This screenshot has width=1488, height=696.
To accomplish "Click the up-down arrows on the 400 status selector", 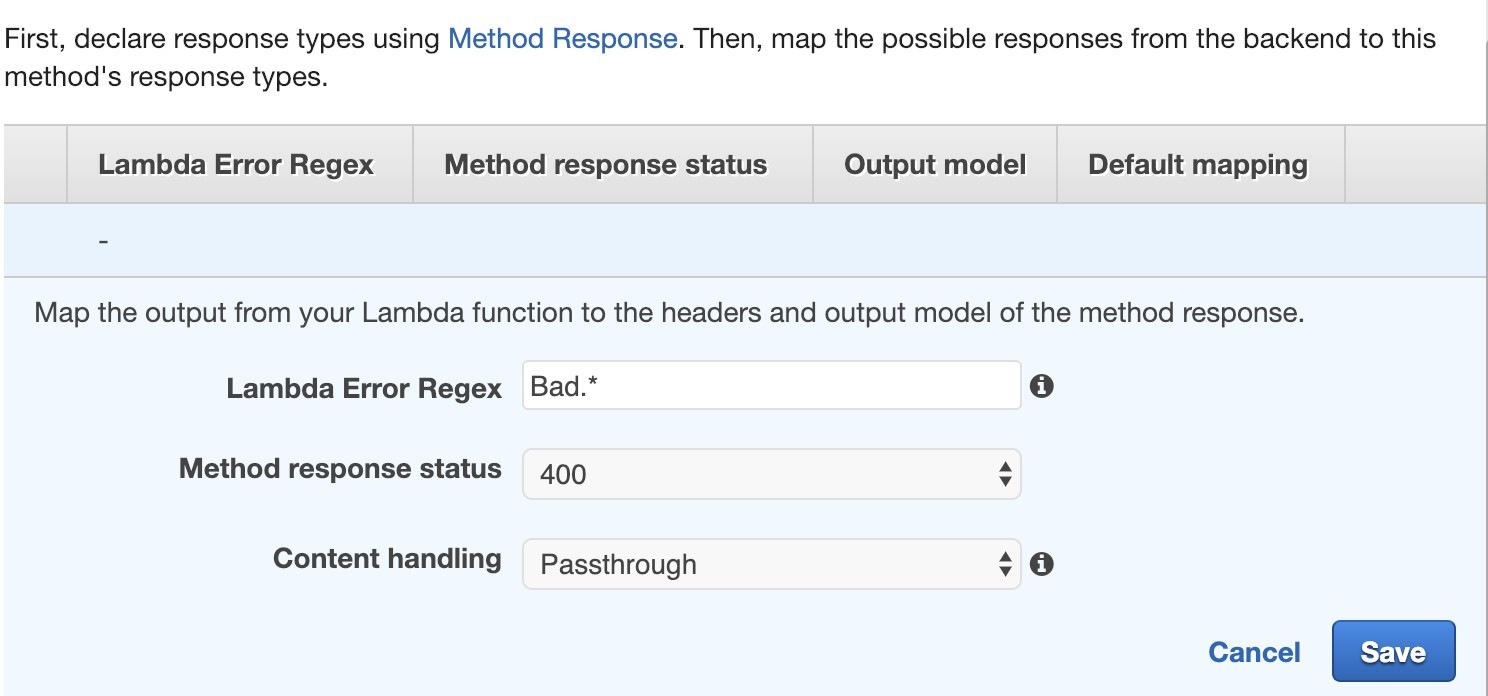I will coord(1005,474).
